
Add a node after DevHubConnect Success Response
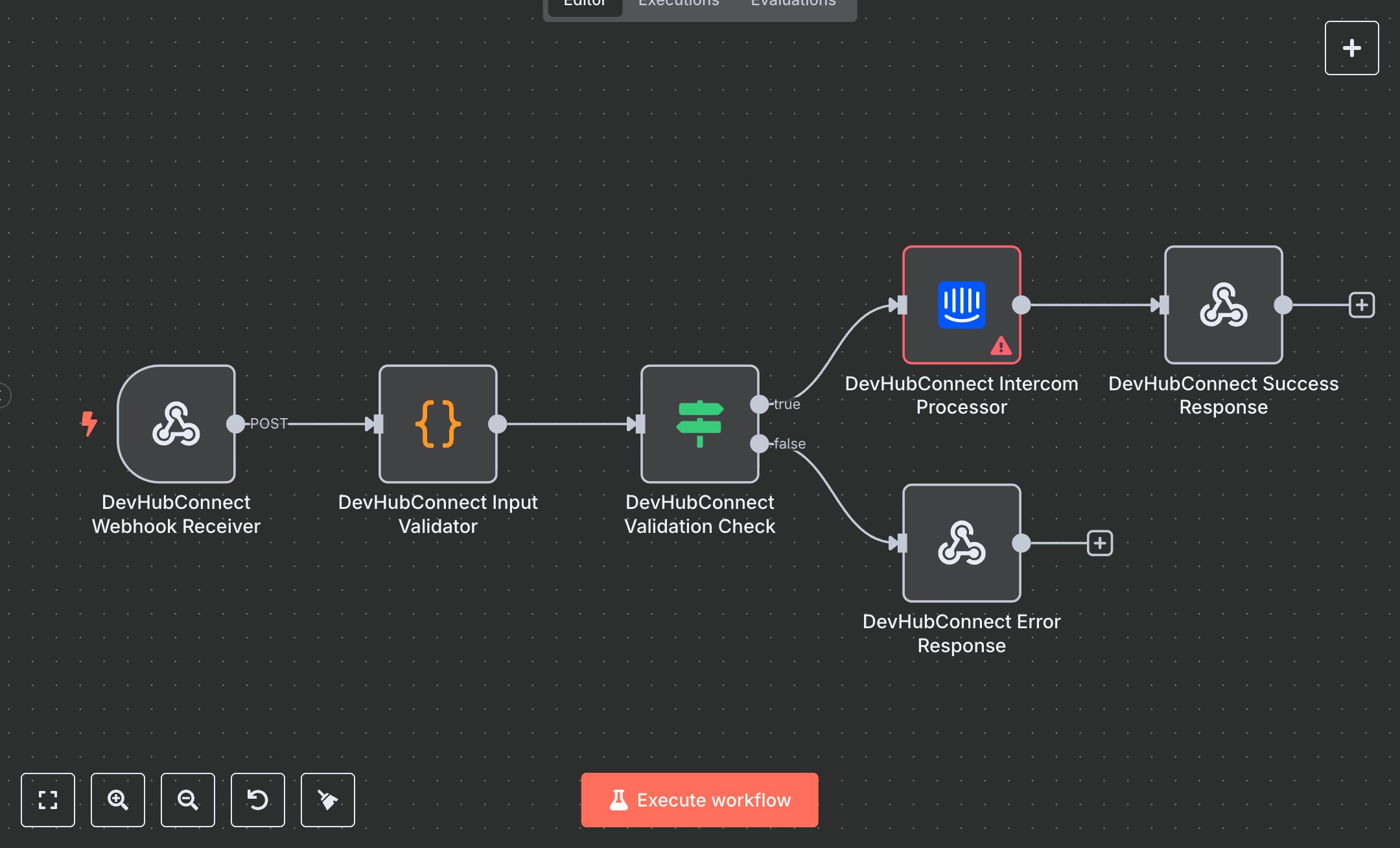coord(1362,304)
